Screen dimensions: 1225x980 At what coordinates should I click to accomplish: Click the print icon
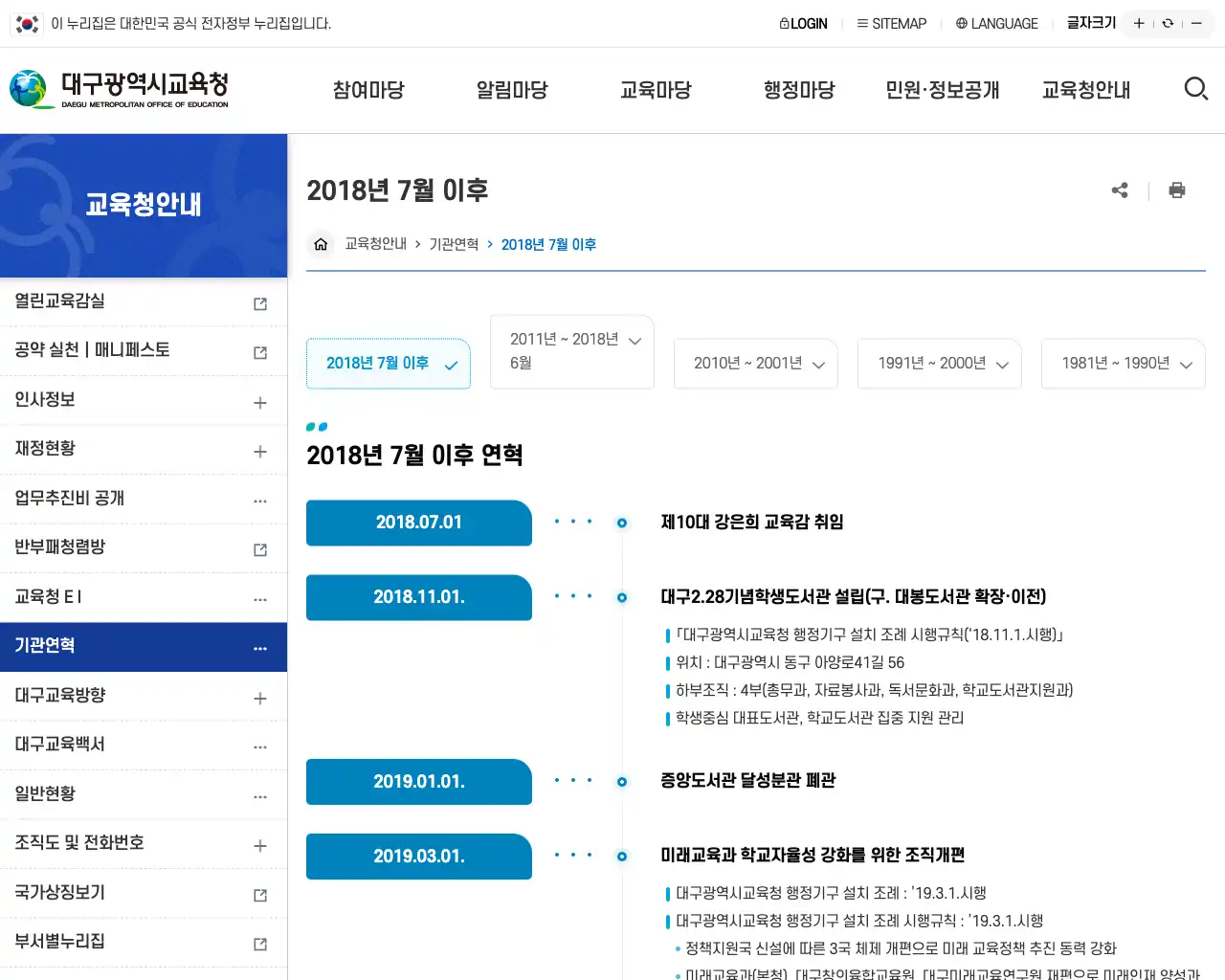[x=1176, y=189]
